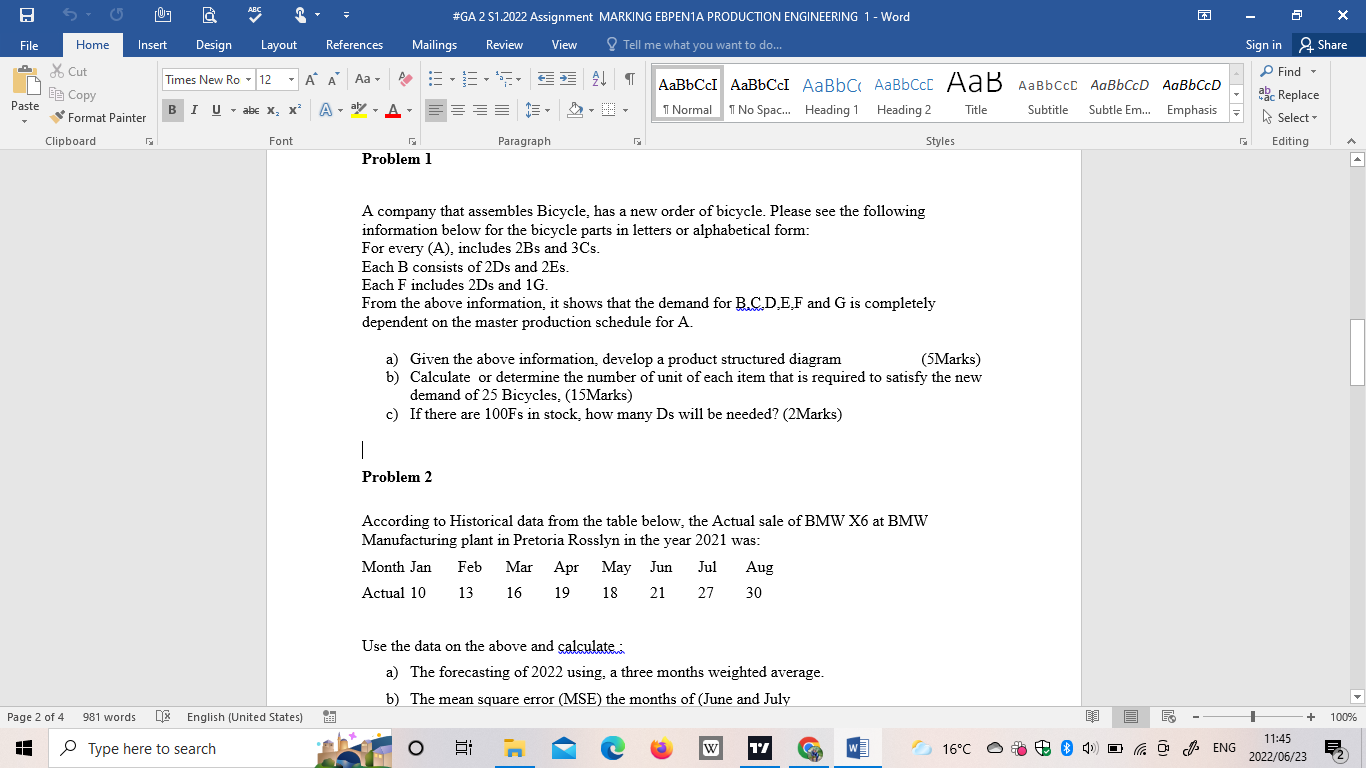The image size is (1366, 768).
Task: Click the Sign in link
Action: pos(1262,45)
